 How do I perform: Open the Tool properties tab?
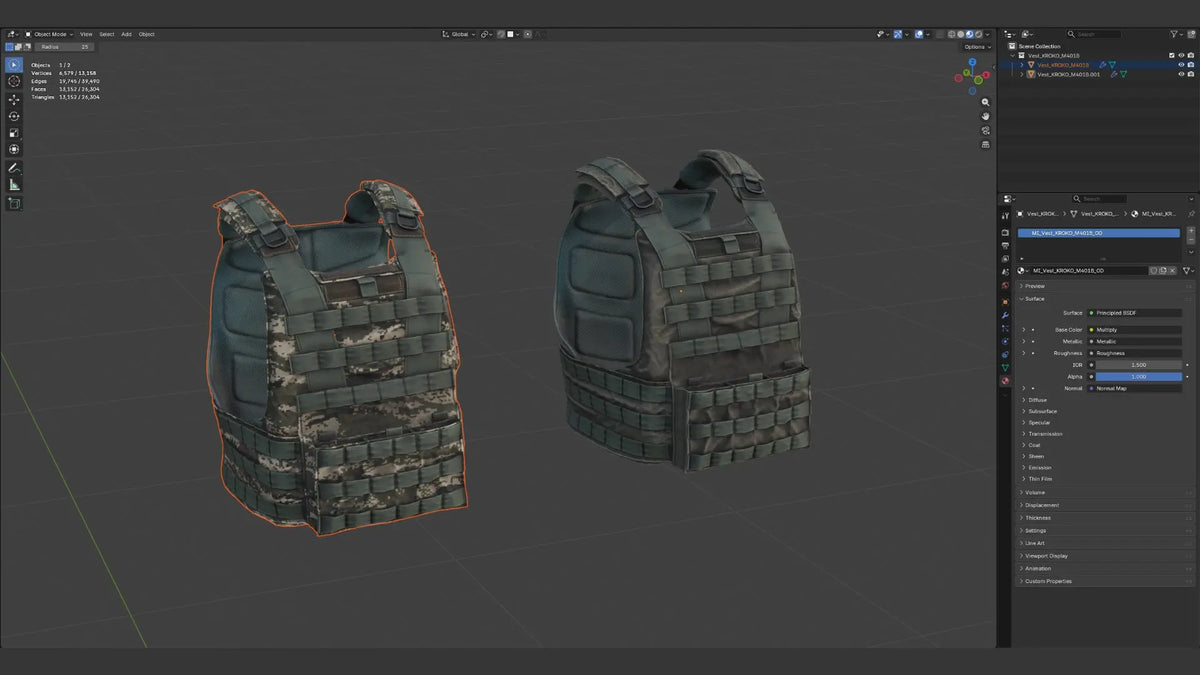point(1005,216)
